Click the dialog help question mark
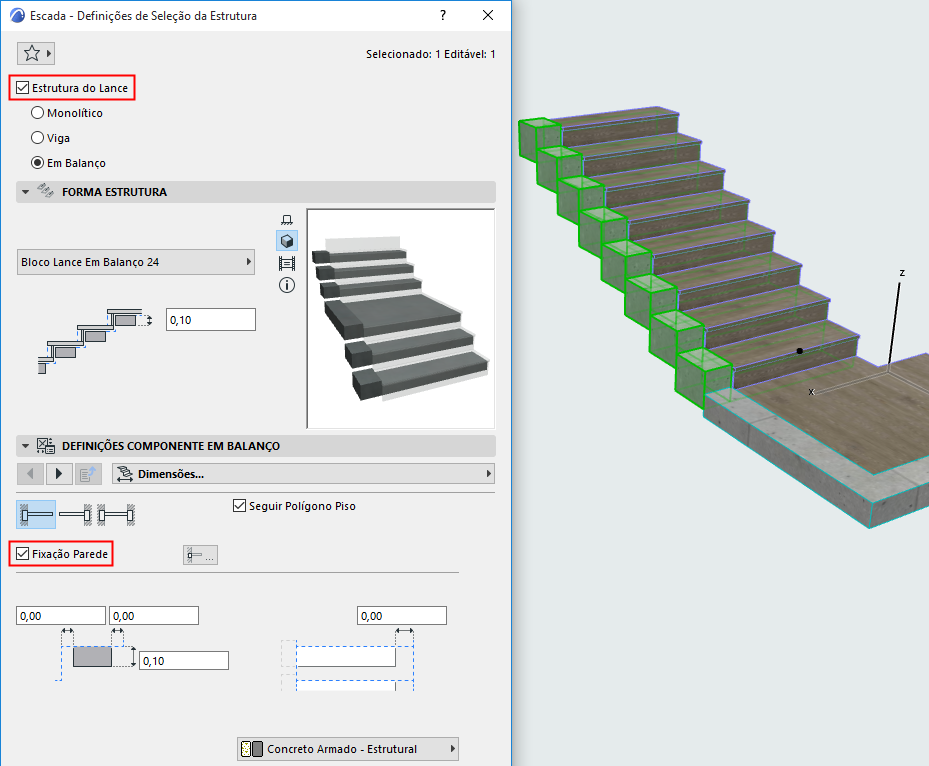The width and height of the screenshot is (929, 766). point(442,16)
